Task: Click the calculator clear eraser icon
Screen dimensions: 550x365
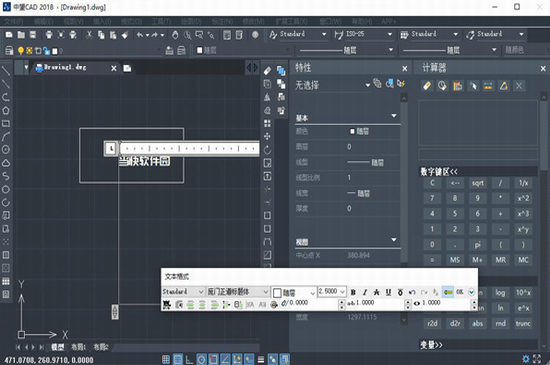Action: pyautogui.click(x=427, y=86)
